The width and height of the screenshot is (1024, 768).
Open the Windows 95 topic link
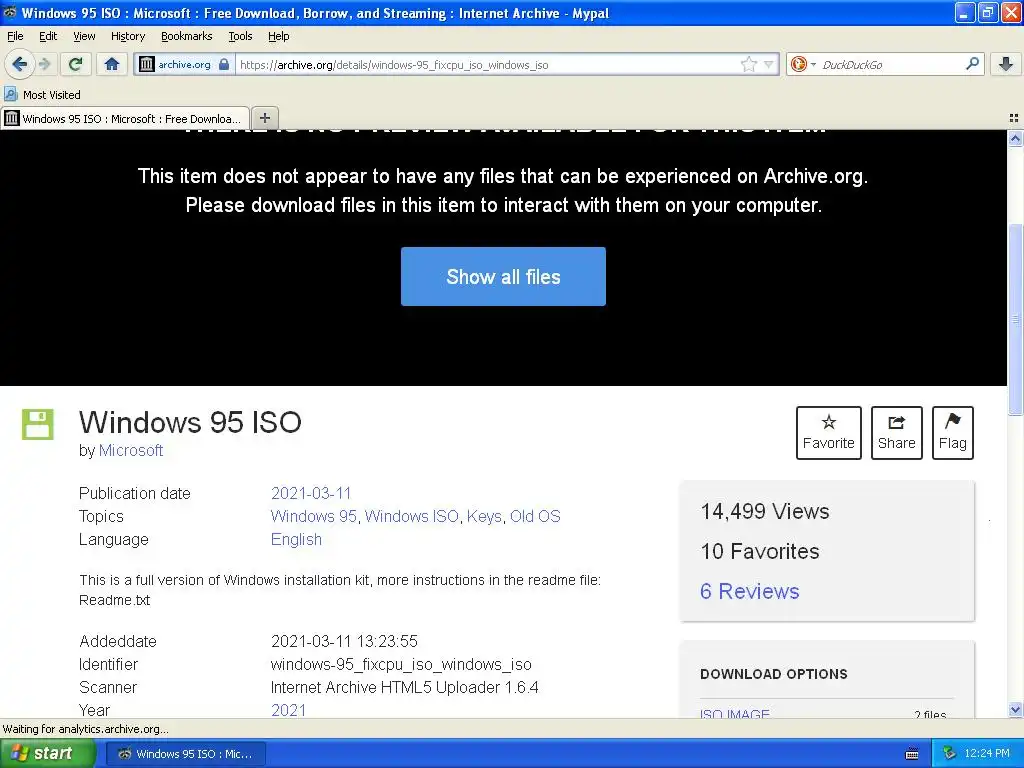click(x=313, y=516)
